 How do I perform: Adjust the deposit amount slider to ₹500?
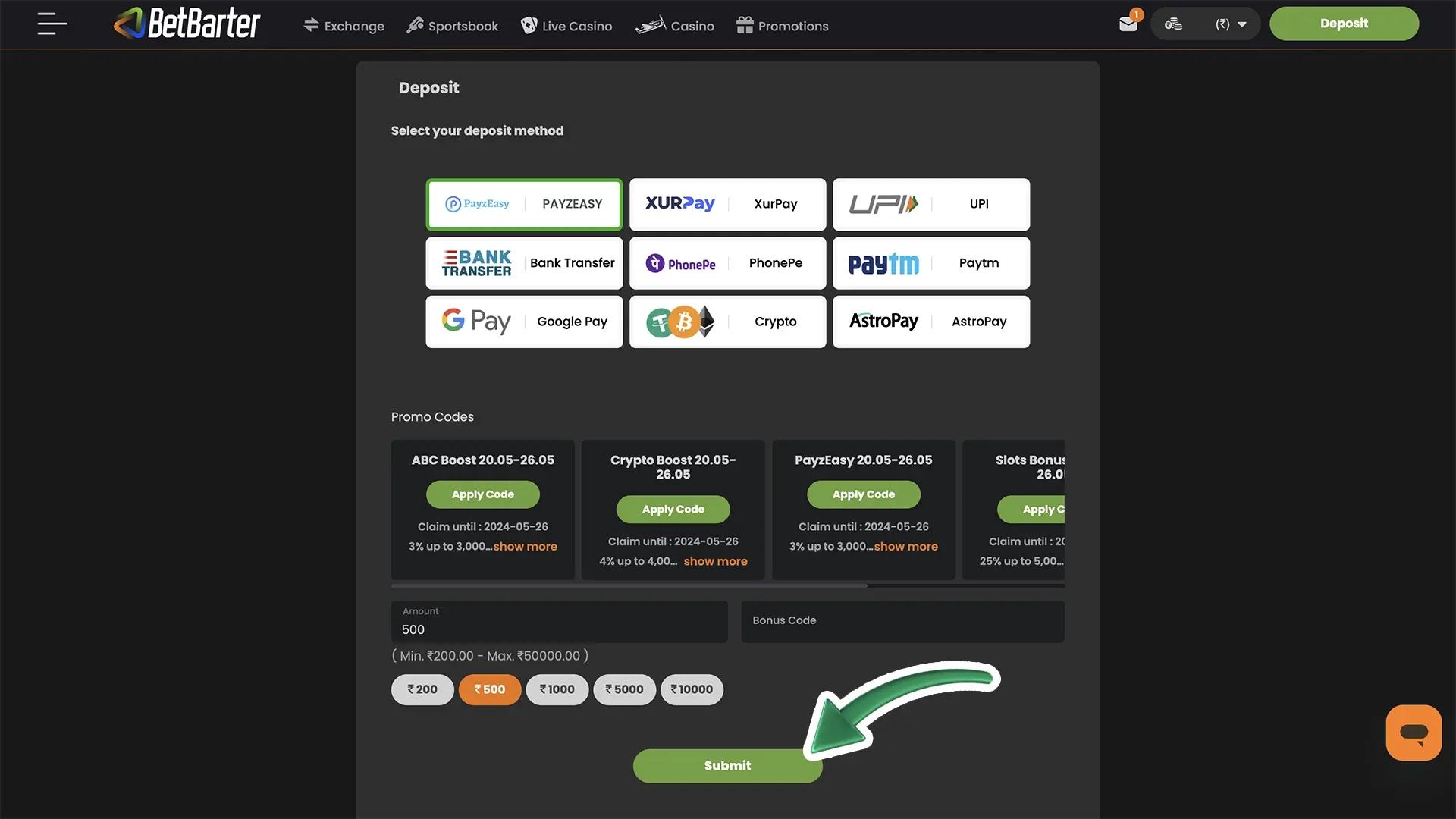(x=490, y=689)
